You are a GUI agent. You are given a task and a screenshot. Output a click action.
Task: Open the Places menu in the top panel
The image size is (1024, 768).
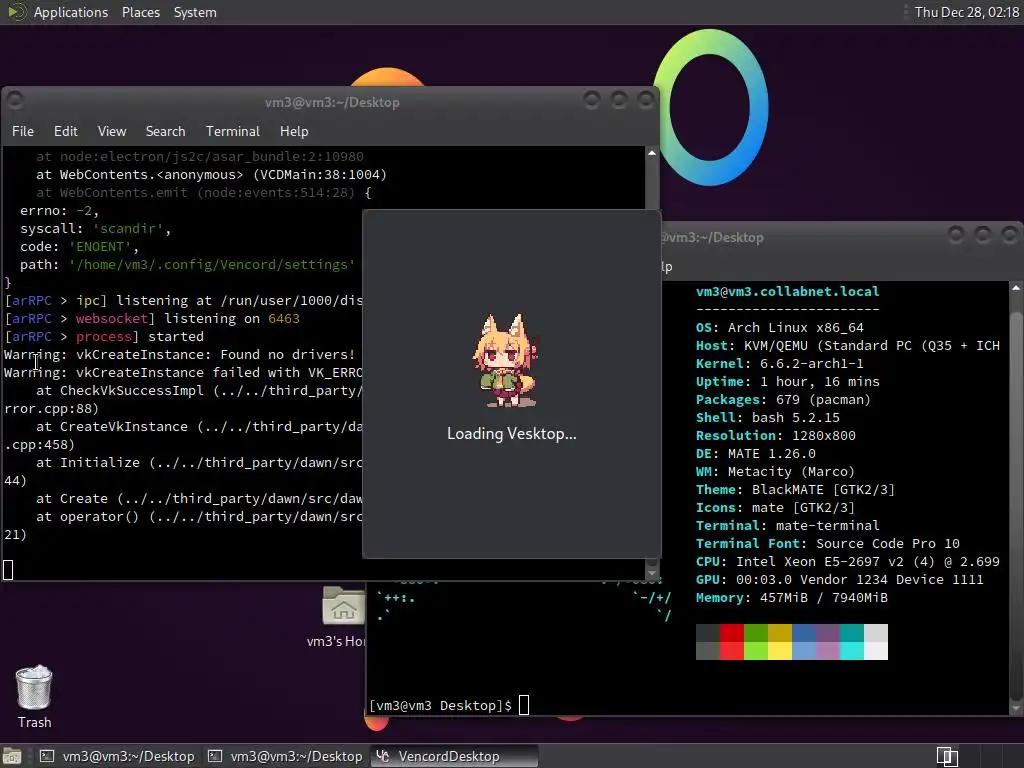pyautogui.click(x=140, y=12)
